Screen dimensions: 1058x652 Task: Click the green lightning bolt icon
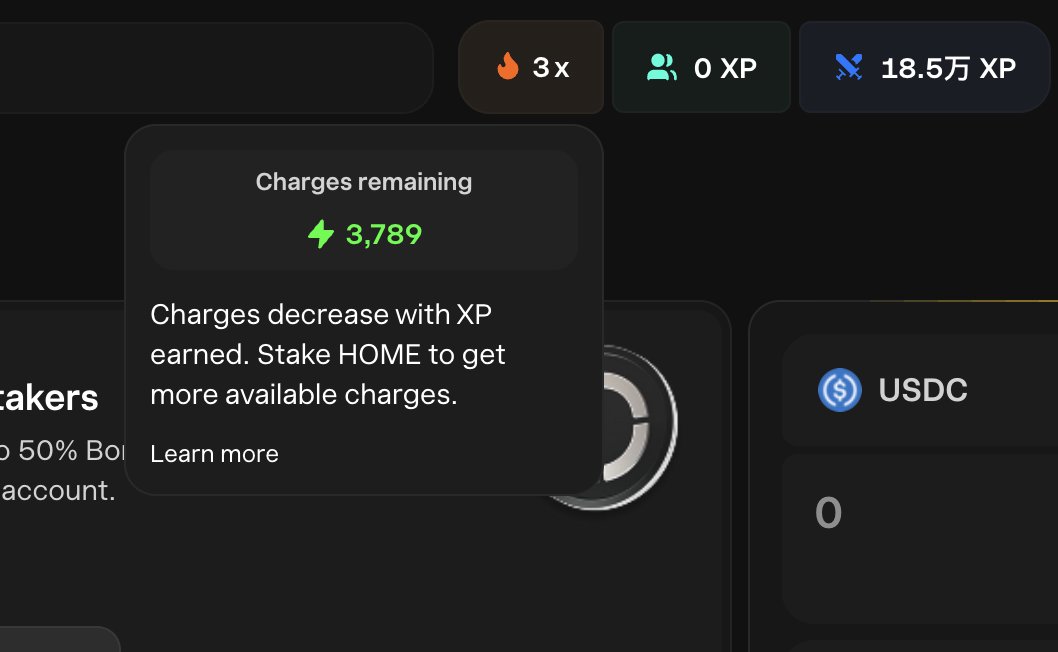(x=321, y=235)
